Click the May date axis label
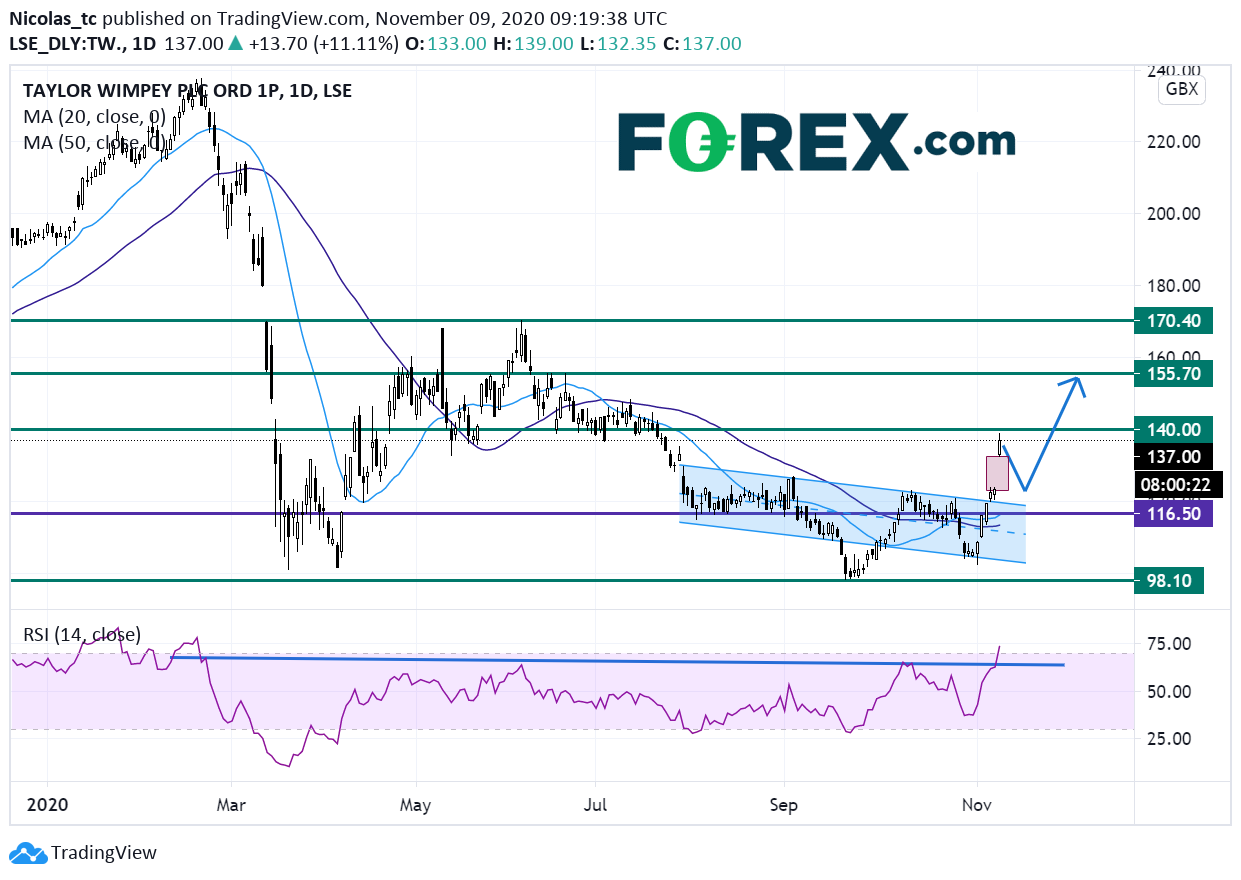The width and height of the screenshot is (1241, 880). point(415,804)
